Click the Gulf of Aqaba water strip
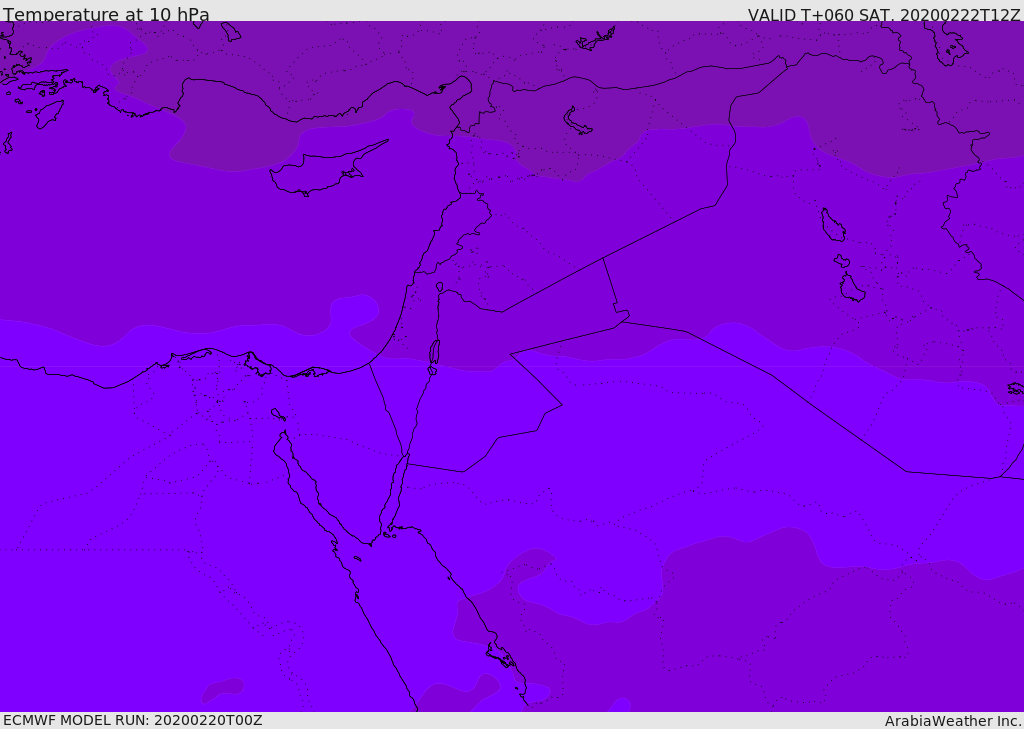Screen dimensions: 1024x729 (397, 490)
